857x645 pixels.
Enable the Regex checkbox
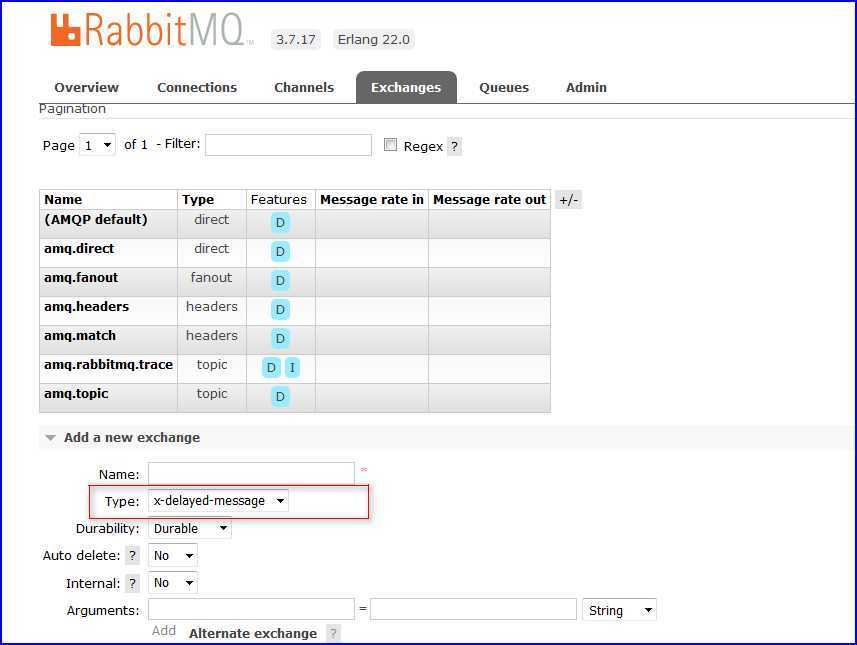pos(390,144)
